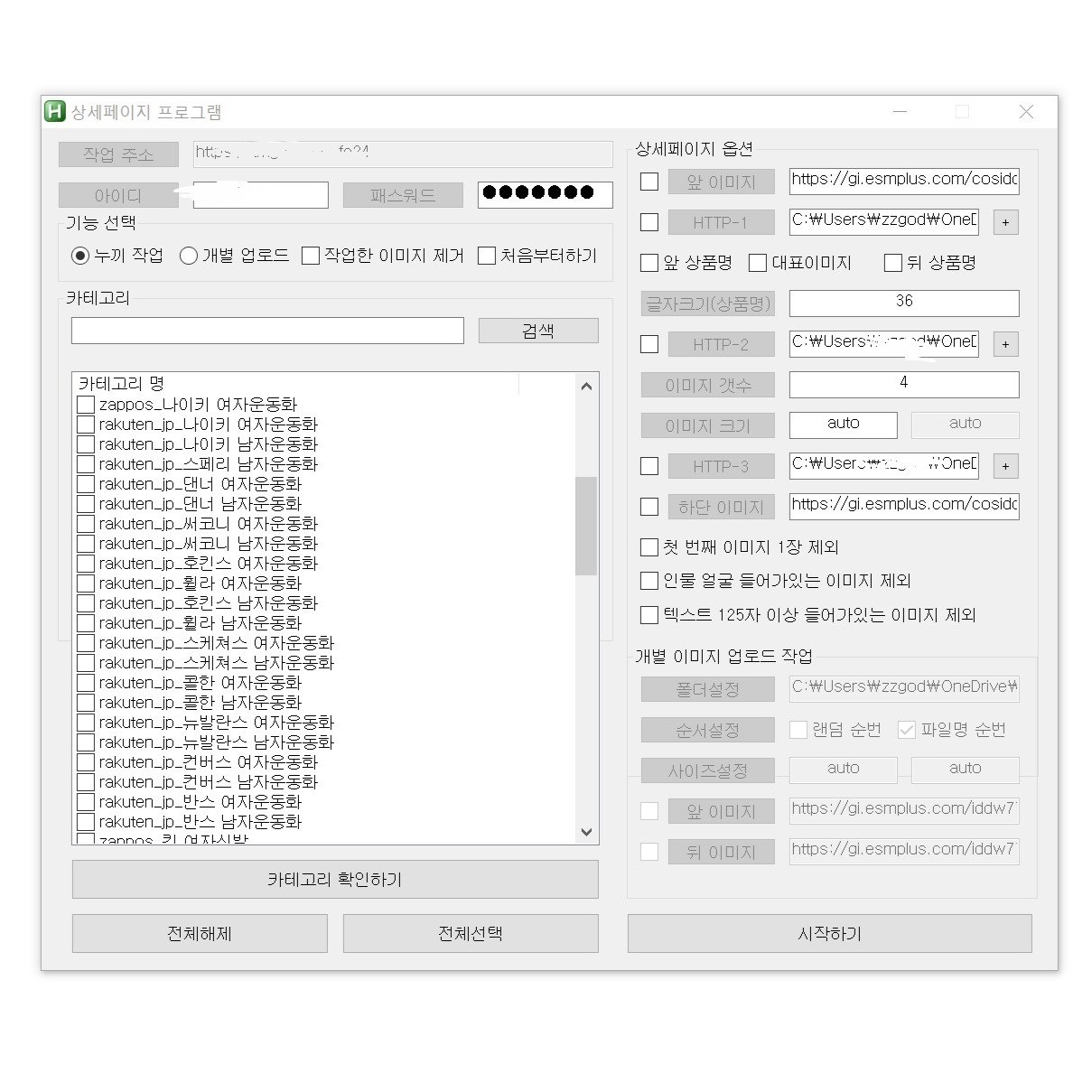Check rakuten_jp_뉴발란스 여자운동화 category
The height and width of the screenshot is (1092, 1092).
tap(86, 722)
